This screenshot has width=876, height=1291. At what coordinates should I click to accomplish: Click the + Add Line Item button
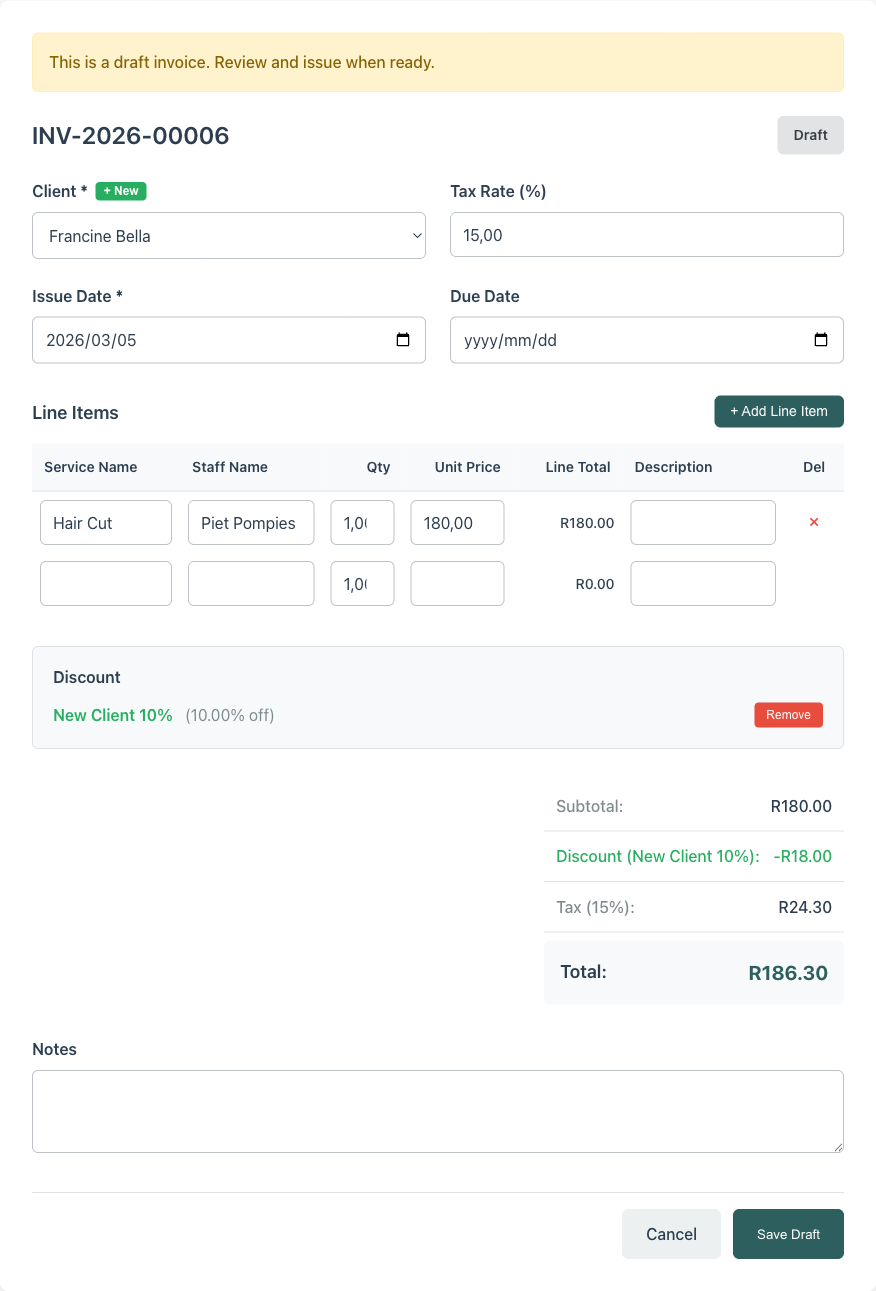778,411
